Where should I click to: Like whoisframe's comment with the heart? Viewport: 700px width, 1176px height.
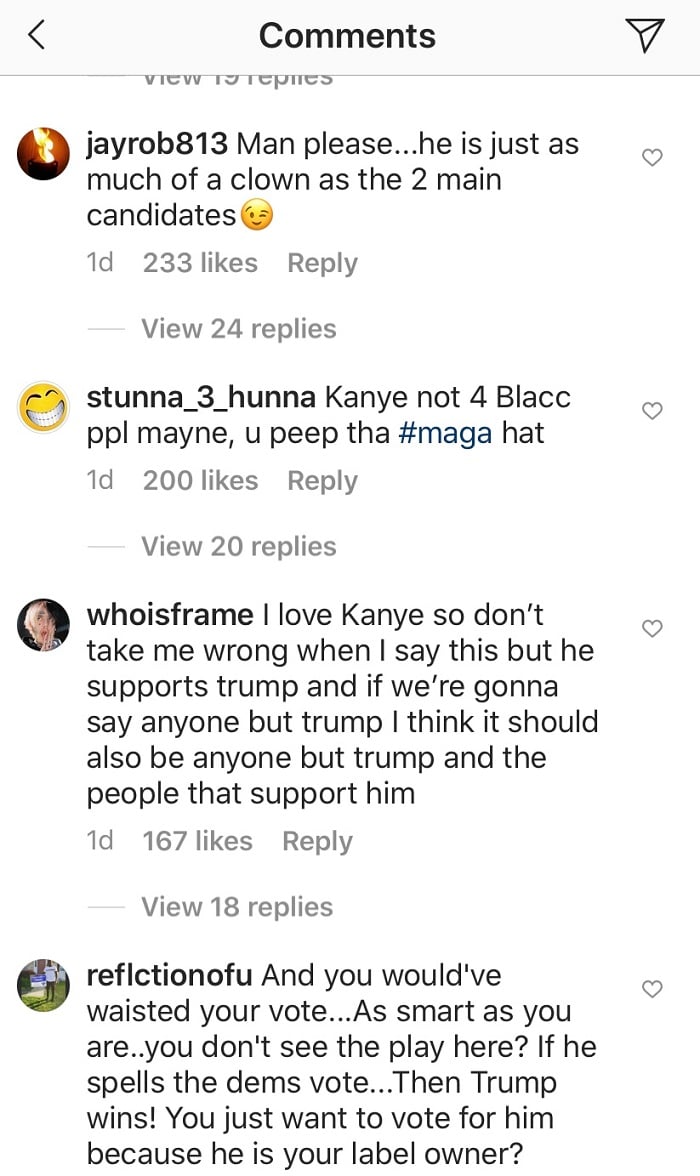pos(652,628)
